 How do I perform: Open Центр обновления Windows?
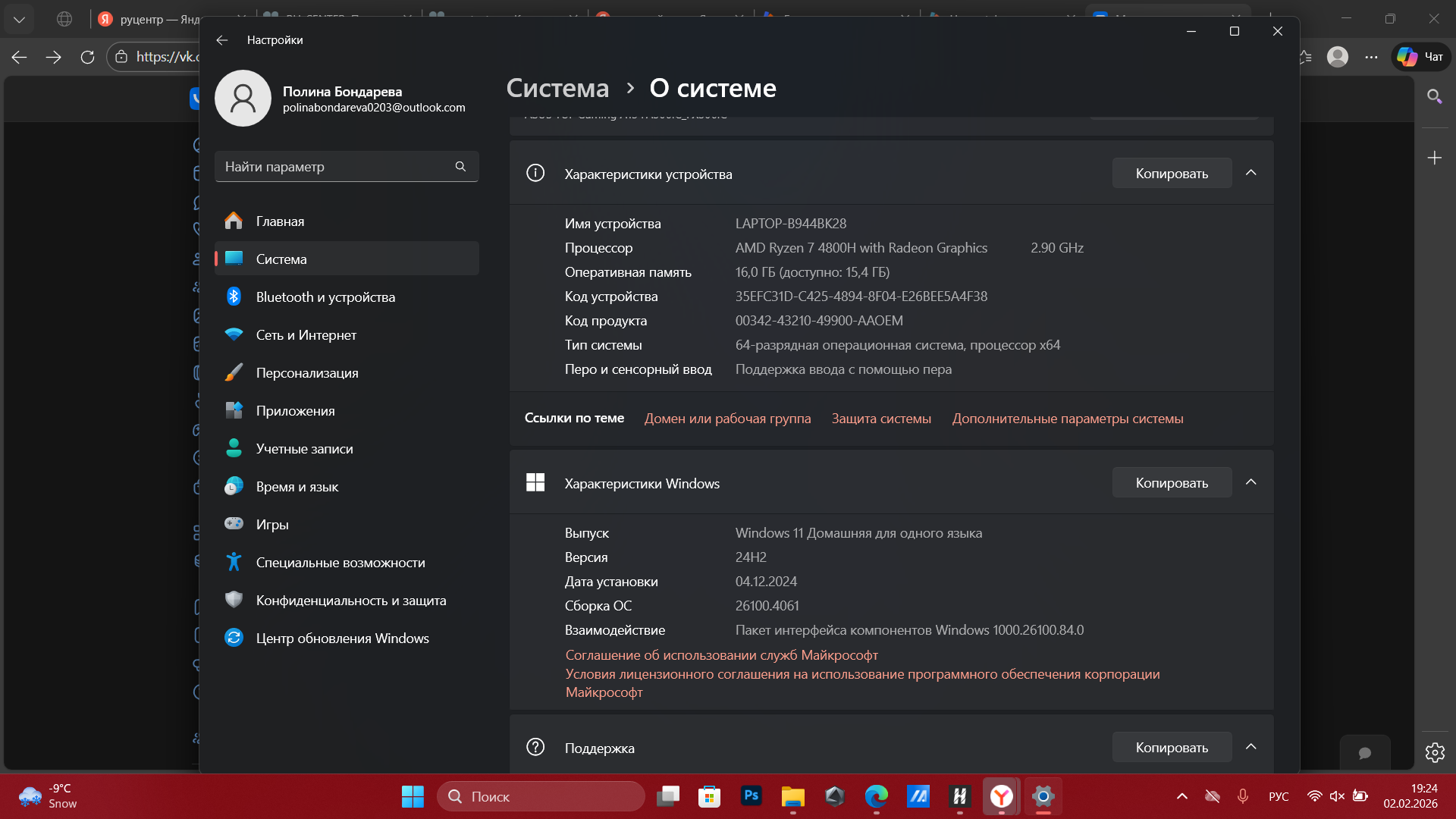(x=342, y=639)
